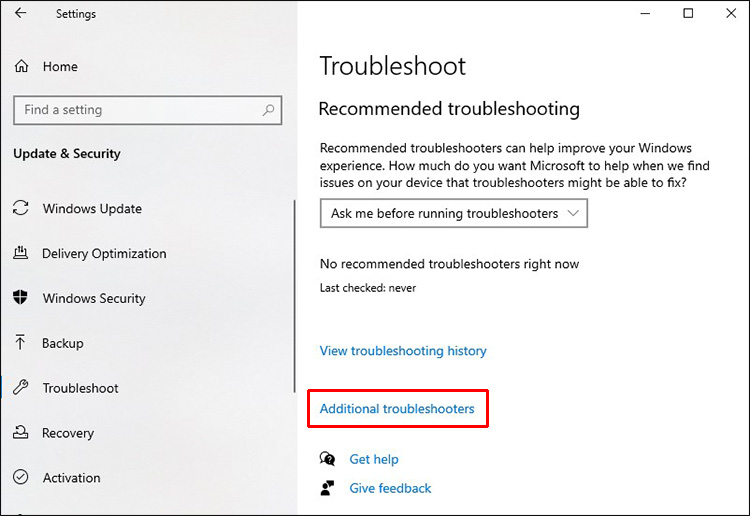Click the Home icon in sidebar
The width and height of the screenshot is (750, 516).
tap(21, 66)
